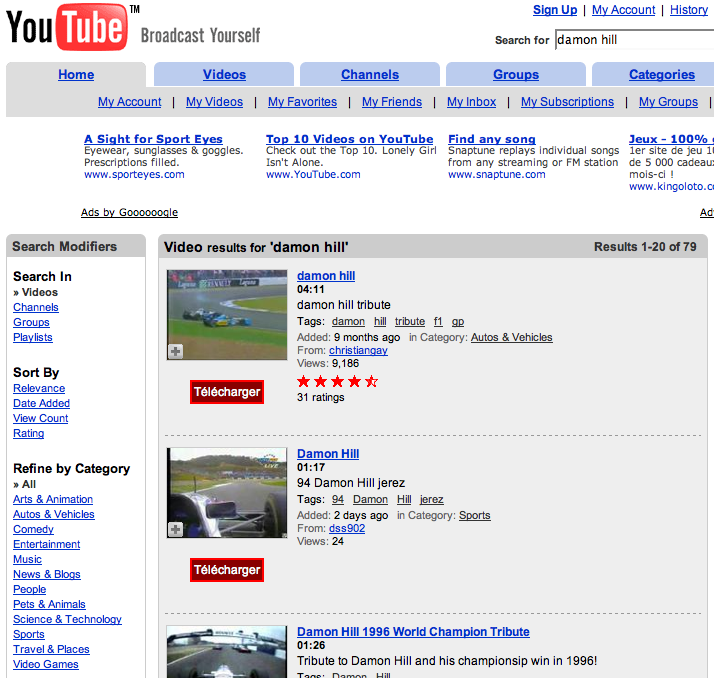Open uploader christiangay's profile
714x678 pixels.
tap(358, 351)
